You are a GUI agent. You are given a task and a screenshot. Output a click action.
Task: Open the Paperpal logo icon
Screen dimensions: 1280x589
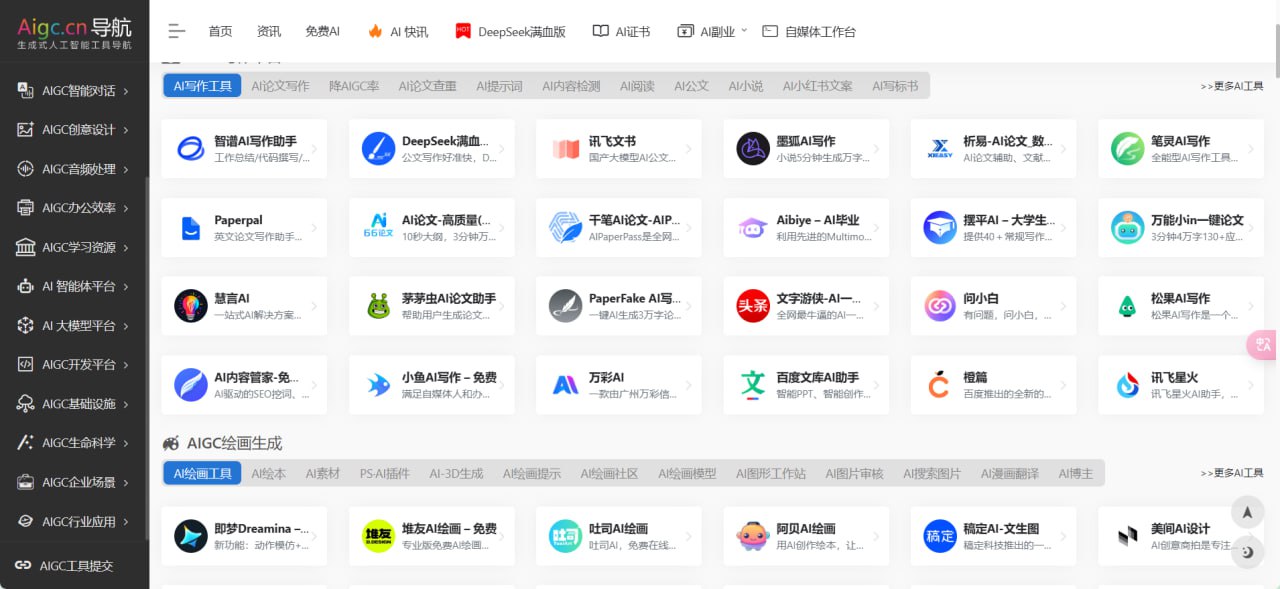coord(191,228)
